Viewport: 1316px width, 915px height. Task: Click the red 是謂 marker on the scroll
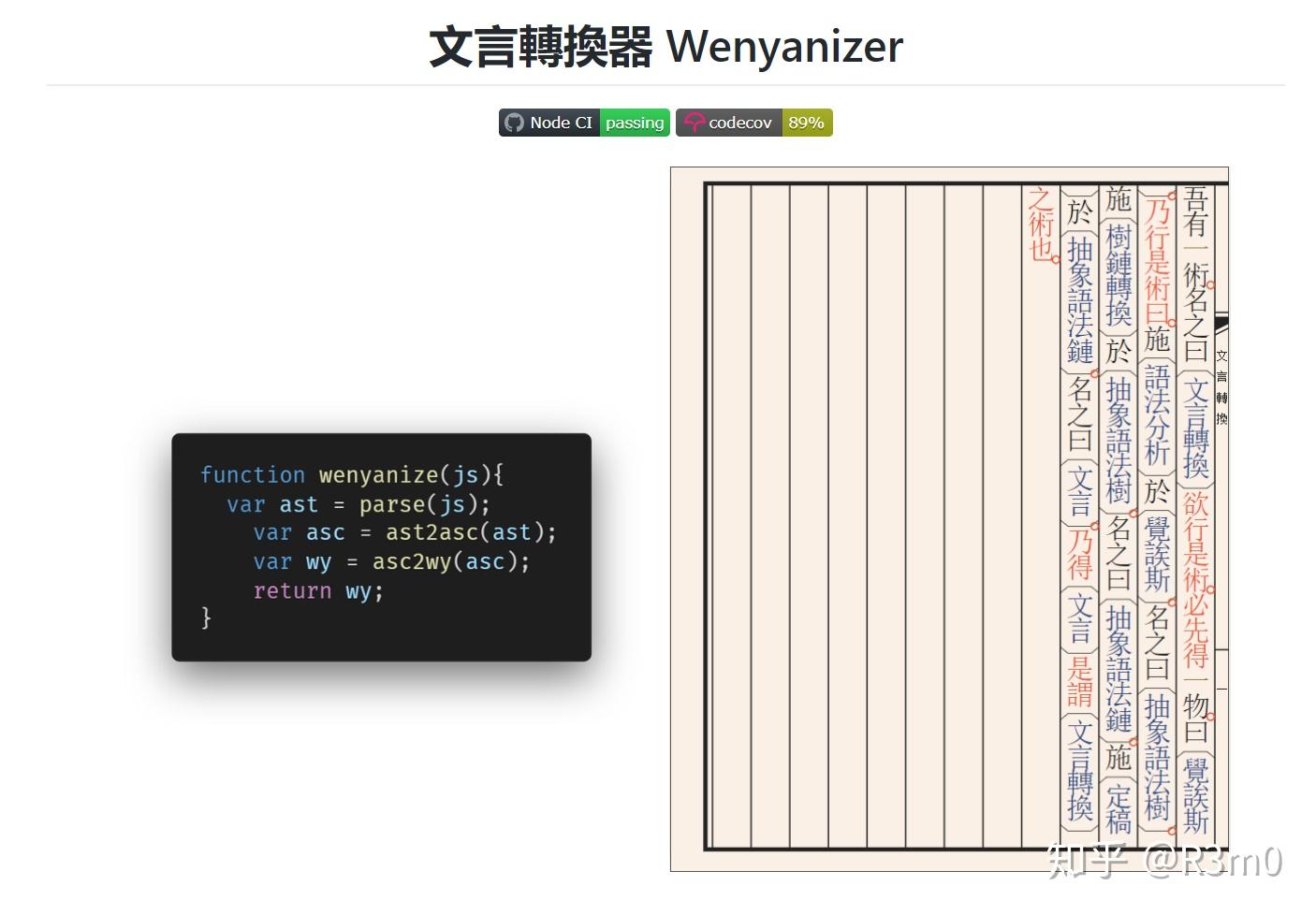(1078, 685)
